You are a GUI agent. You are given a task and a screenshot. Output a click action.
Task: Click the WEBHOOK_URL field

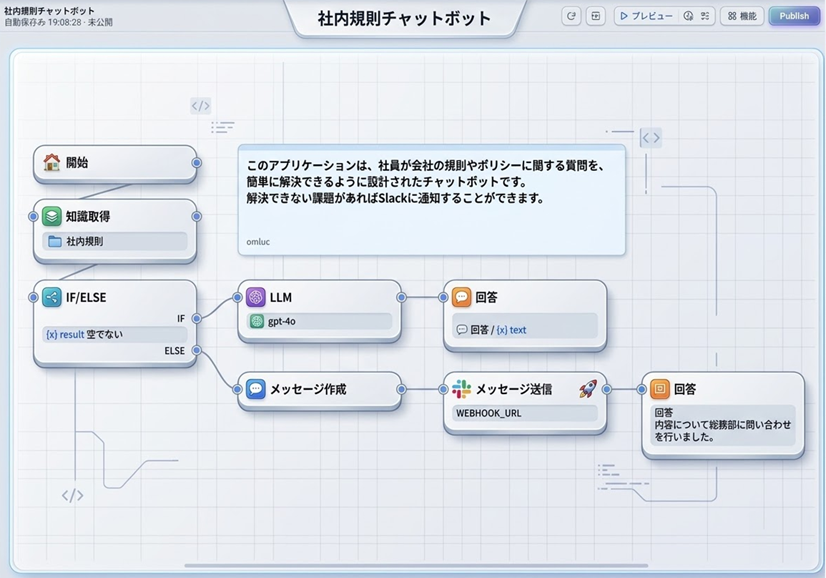tap(525, 413)
